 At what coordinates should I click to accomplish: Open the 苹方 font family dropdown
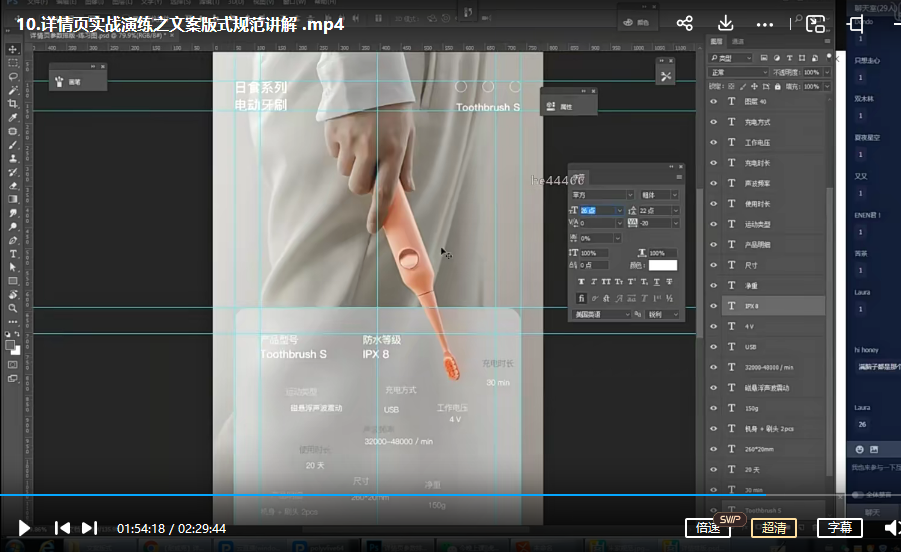click(602, 194)
